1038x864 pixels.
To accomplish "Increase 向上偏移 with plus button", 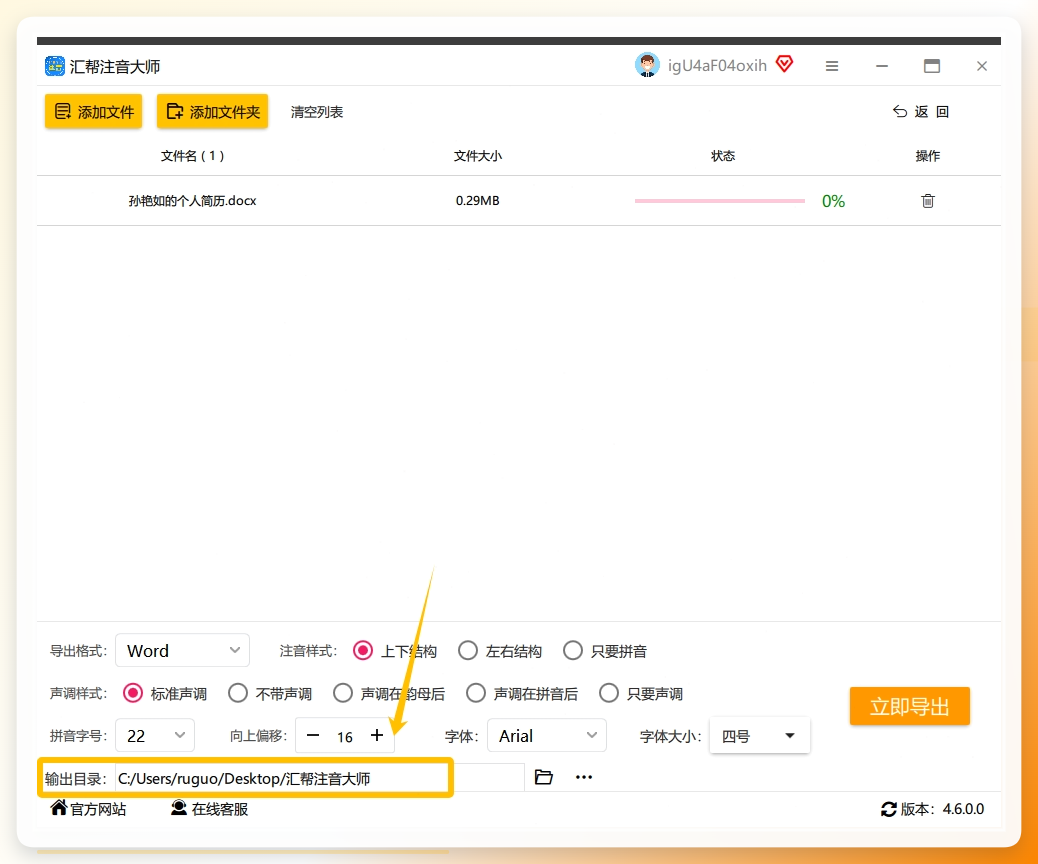I will click(x=377, y=736).
